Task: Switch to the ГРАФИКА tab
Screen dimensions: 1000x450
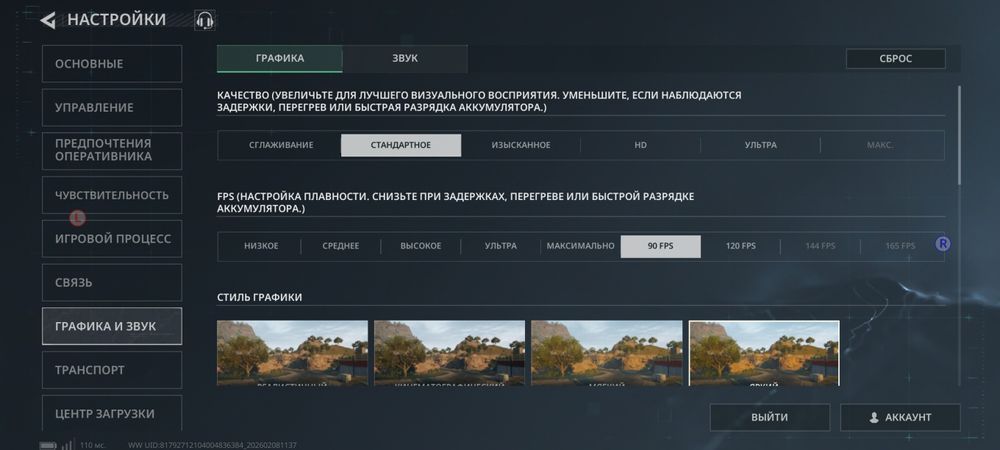Action: click(279, 59)
